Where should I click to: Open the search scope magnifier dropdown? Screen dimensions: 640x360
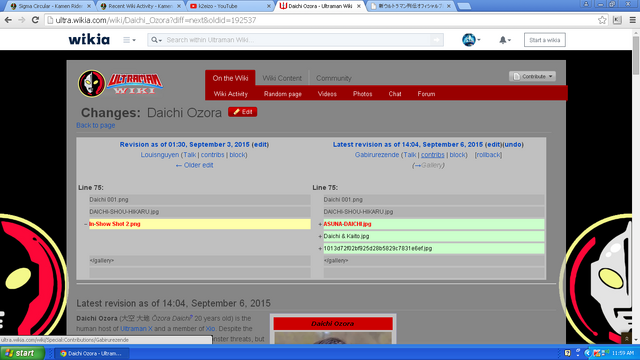(156, 40)
